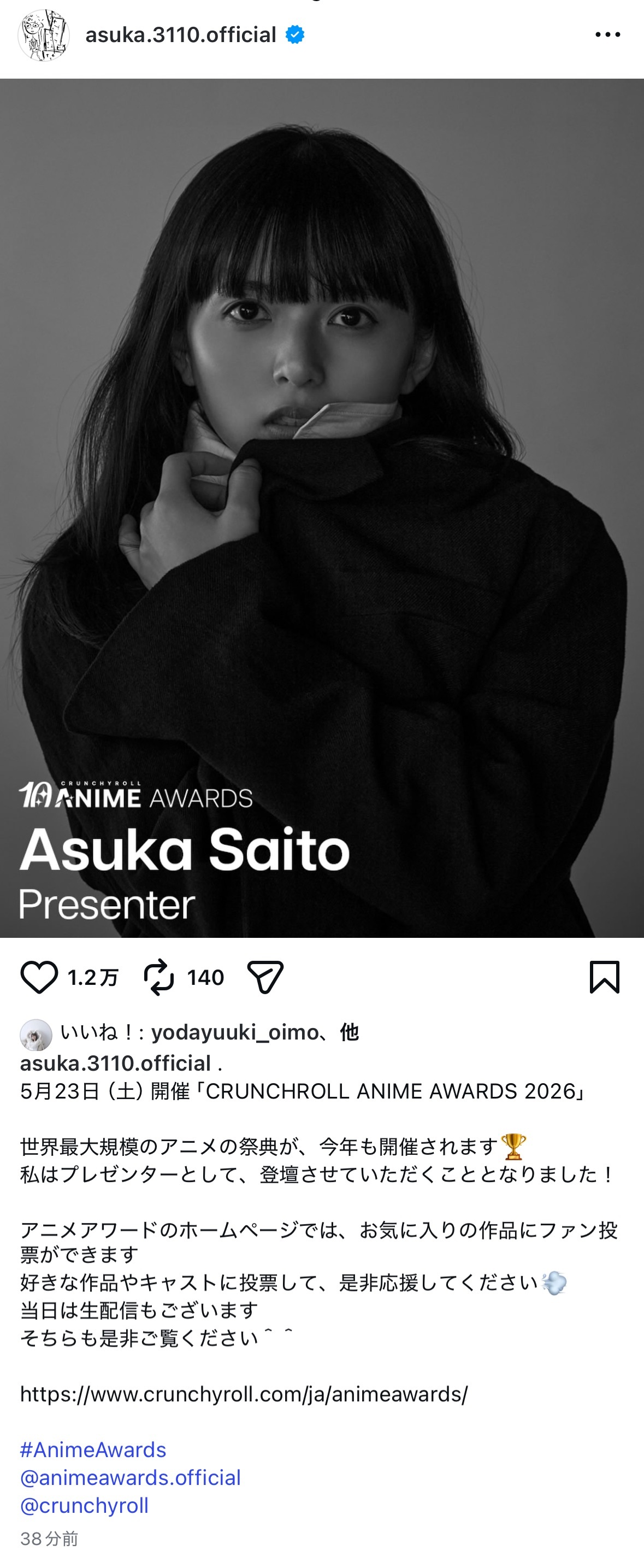Screen dimensions: 644x1568
Task: Tap the crunchyroll.com animeawards URL
Action: pos(244,1393)
